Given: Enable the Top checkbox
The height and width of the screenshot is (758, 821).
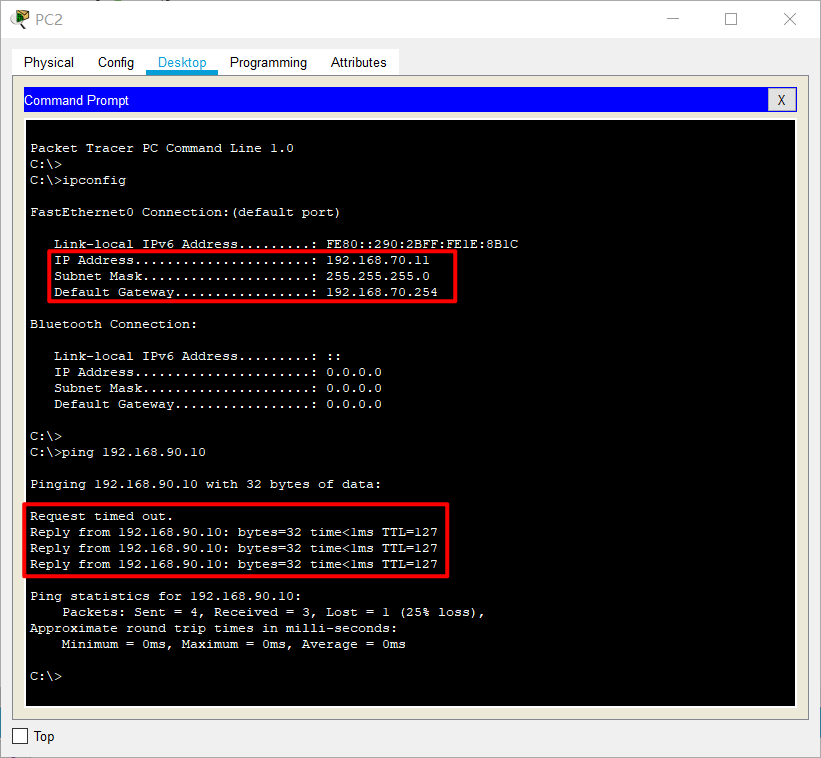Looking at the screenshot, I should click(20, 736).
